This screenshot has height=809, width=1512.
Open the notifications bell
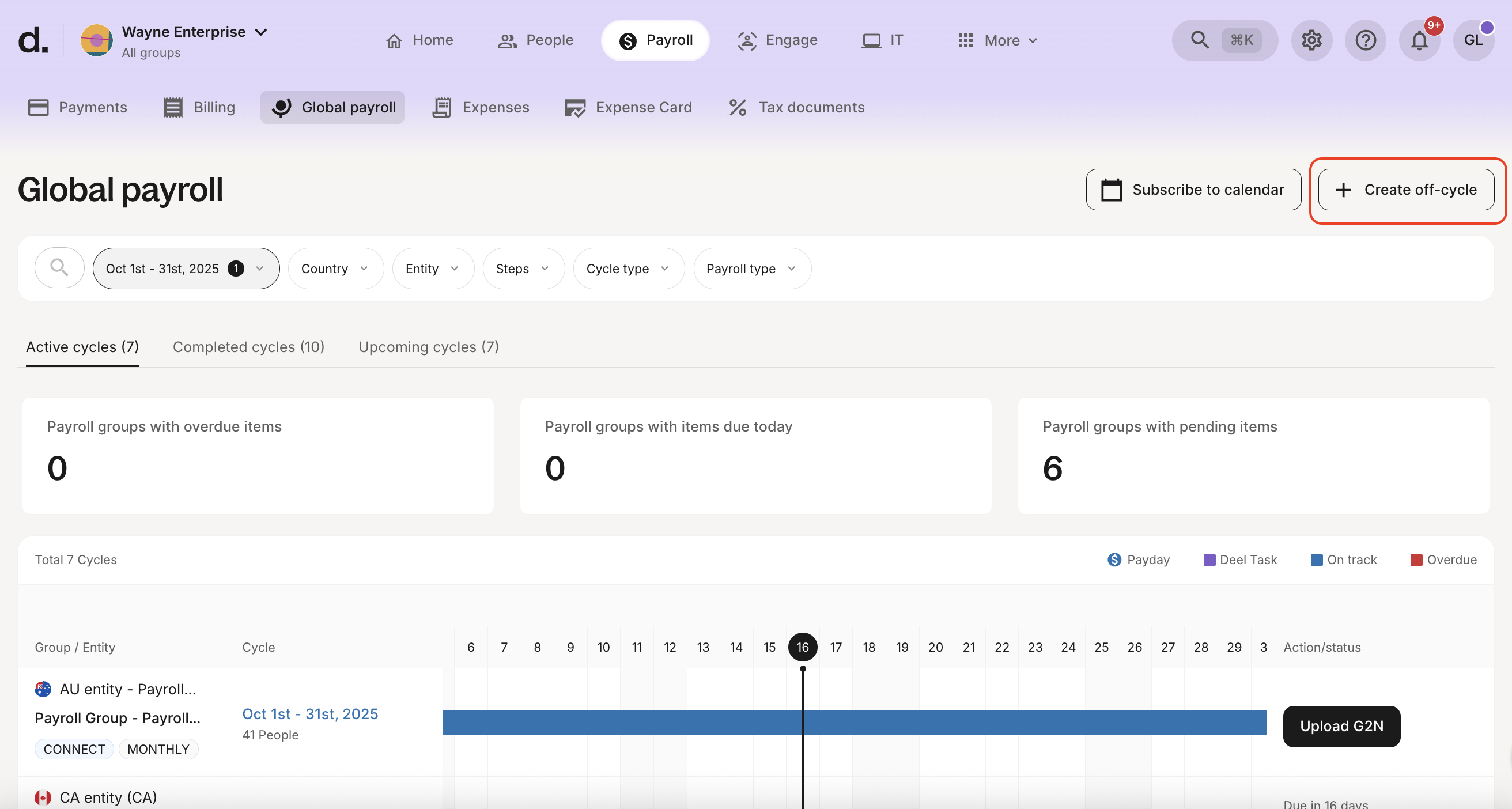pyautogui.click(x=1419, y=40)
